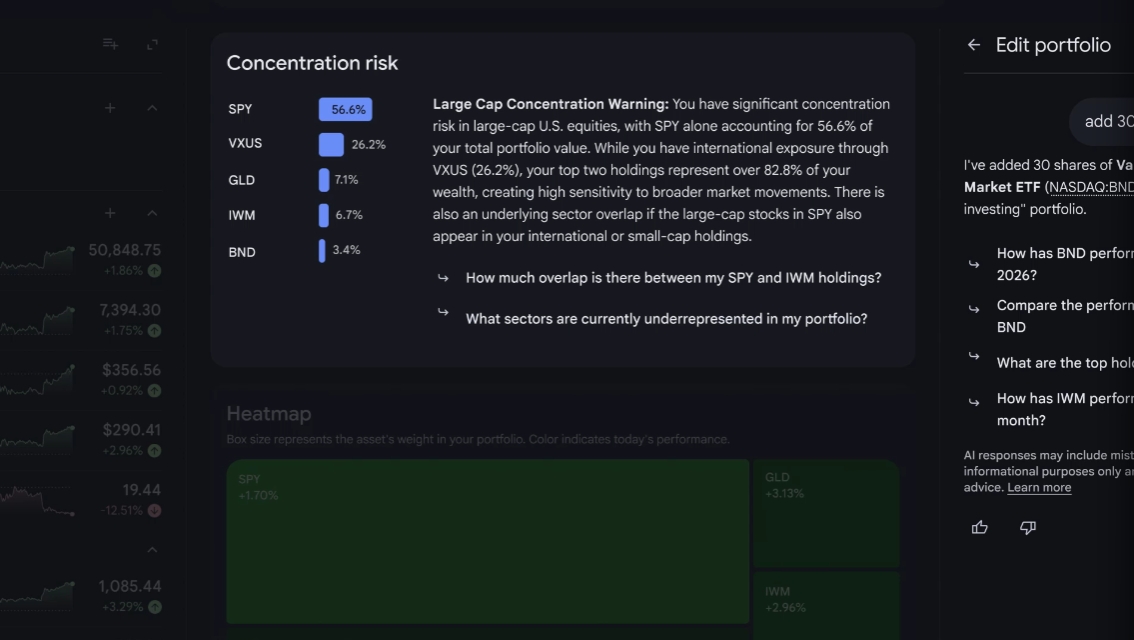Click the playlist-add icon in the left sidebar

point(110,44)
